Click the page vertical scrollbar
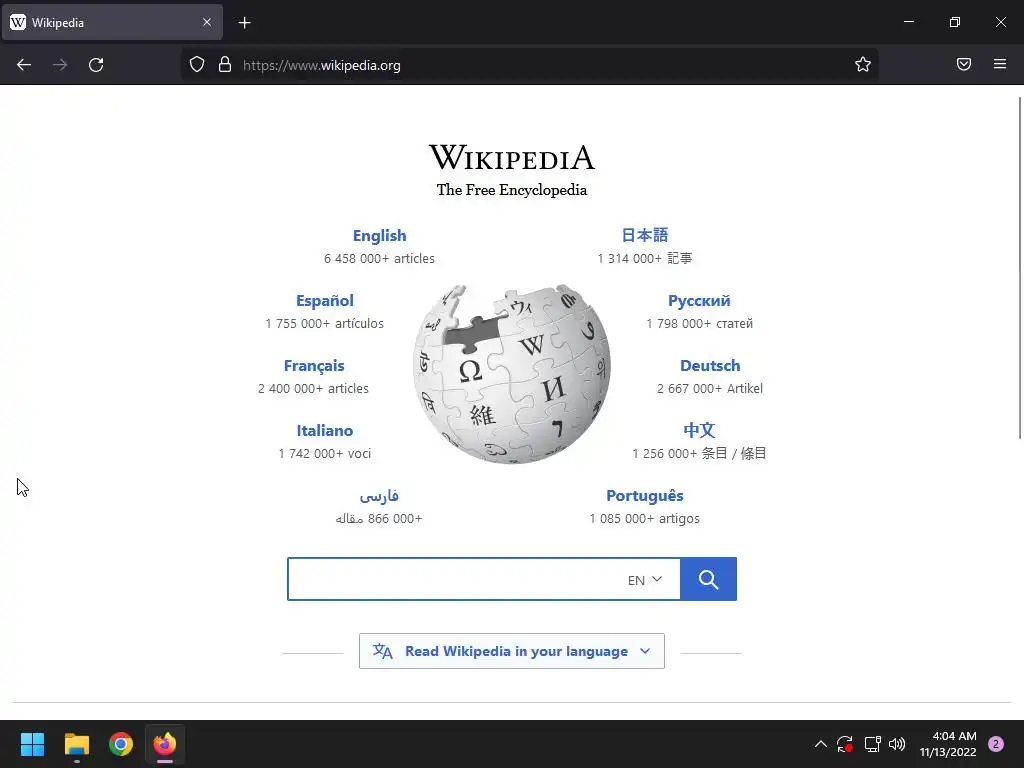Viewport: 1024px width, 768px height. (1020, 268)
